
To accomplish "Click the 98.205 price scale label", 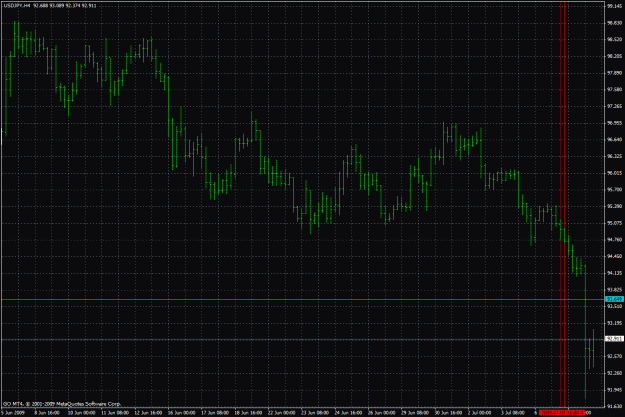I will 614,56.
